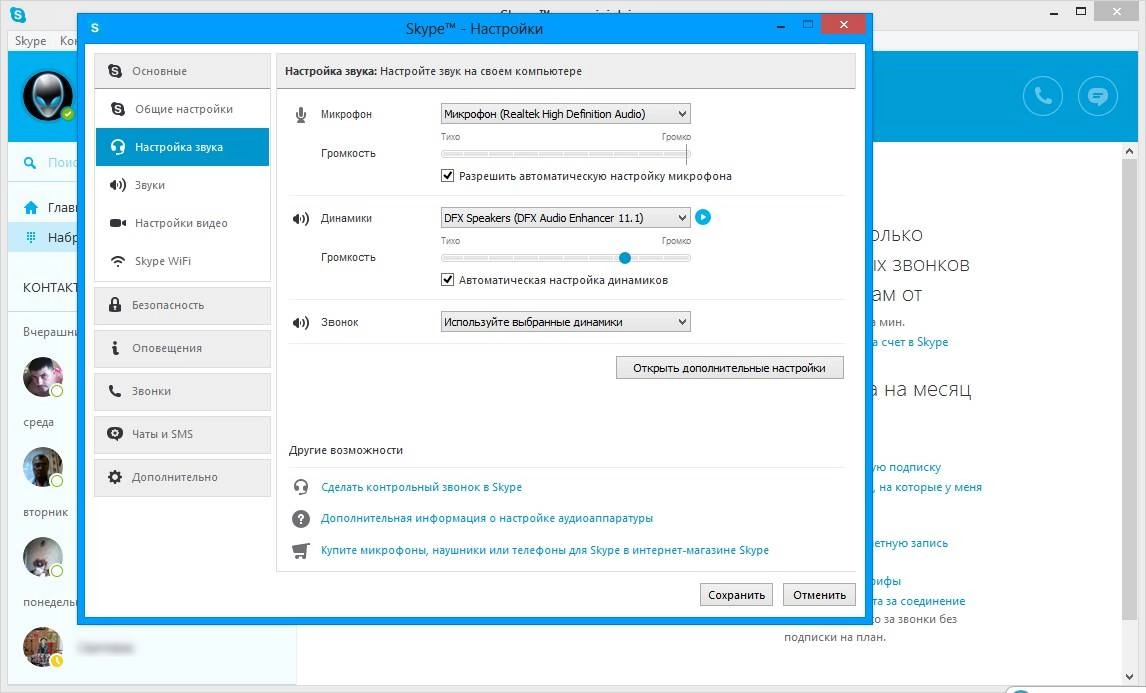Click Сделать контрольный звонок в Skype

(x=422, y=487)
